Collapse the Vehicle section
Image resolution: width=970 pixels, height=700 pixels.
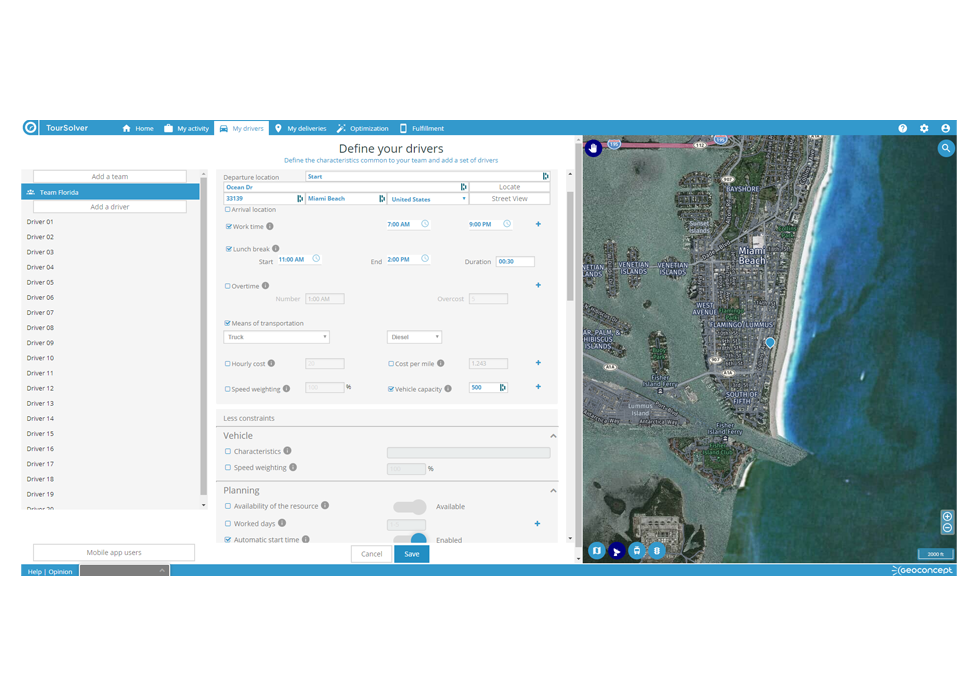[x=553, y=436]
